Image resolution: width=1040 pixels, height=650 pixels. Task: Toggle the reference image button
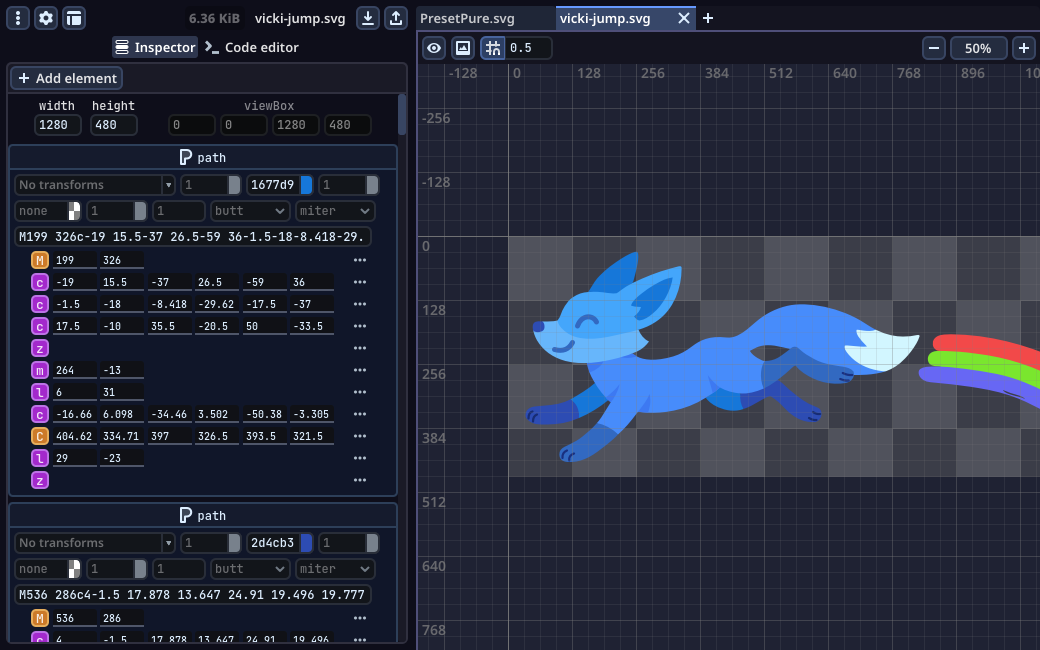click(463, 48)
